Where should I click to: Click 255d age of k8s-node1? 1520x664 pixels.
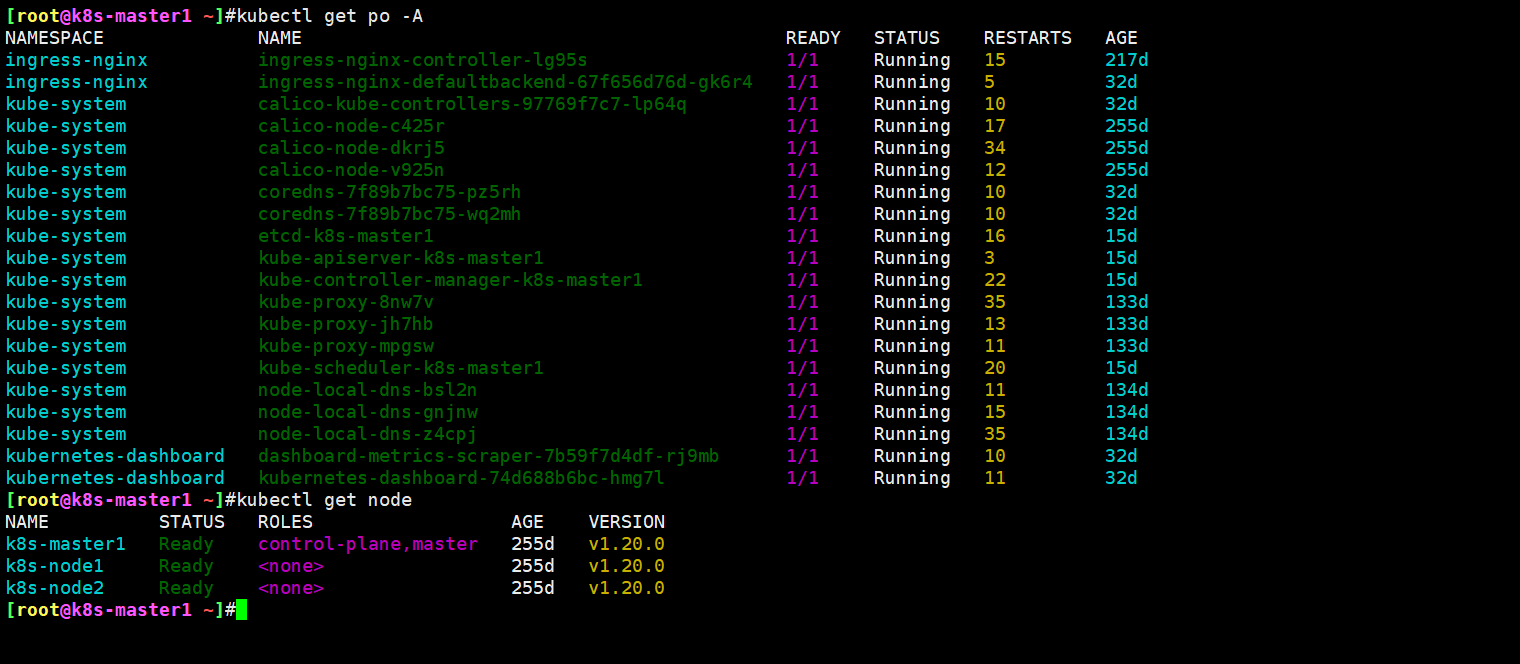click(532, 566)
